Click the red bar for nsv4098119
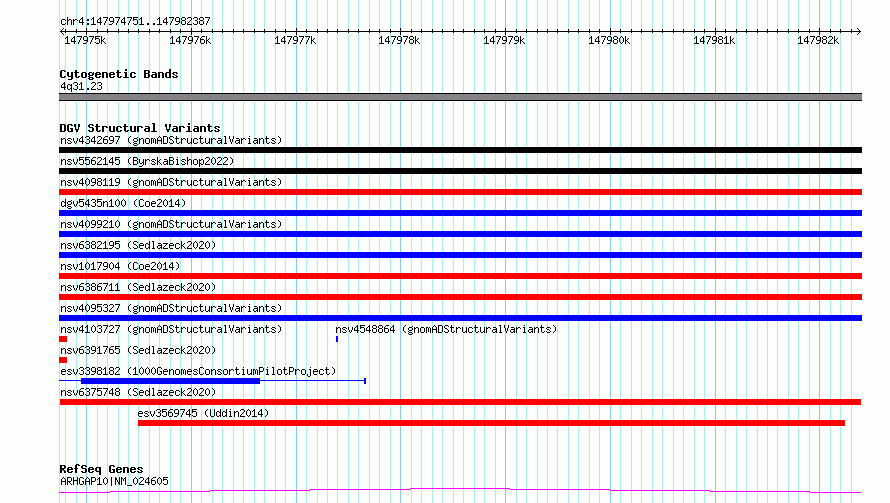 click(460, 192)
